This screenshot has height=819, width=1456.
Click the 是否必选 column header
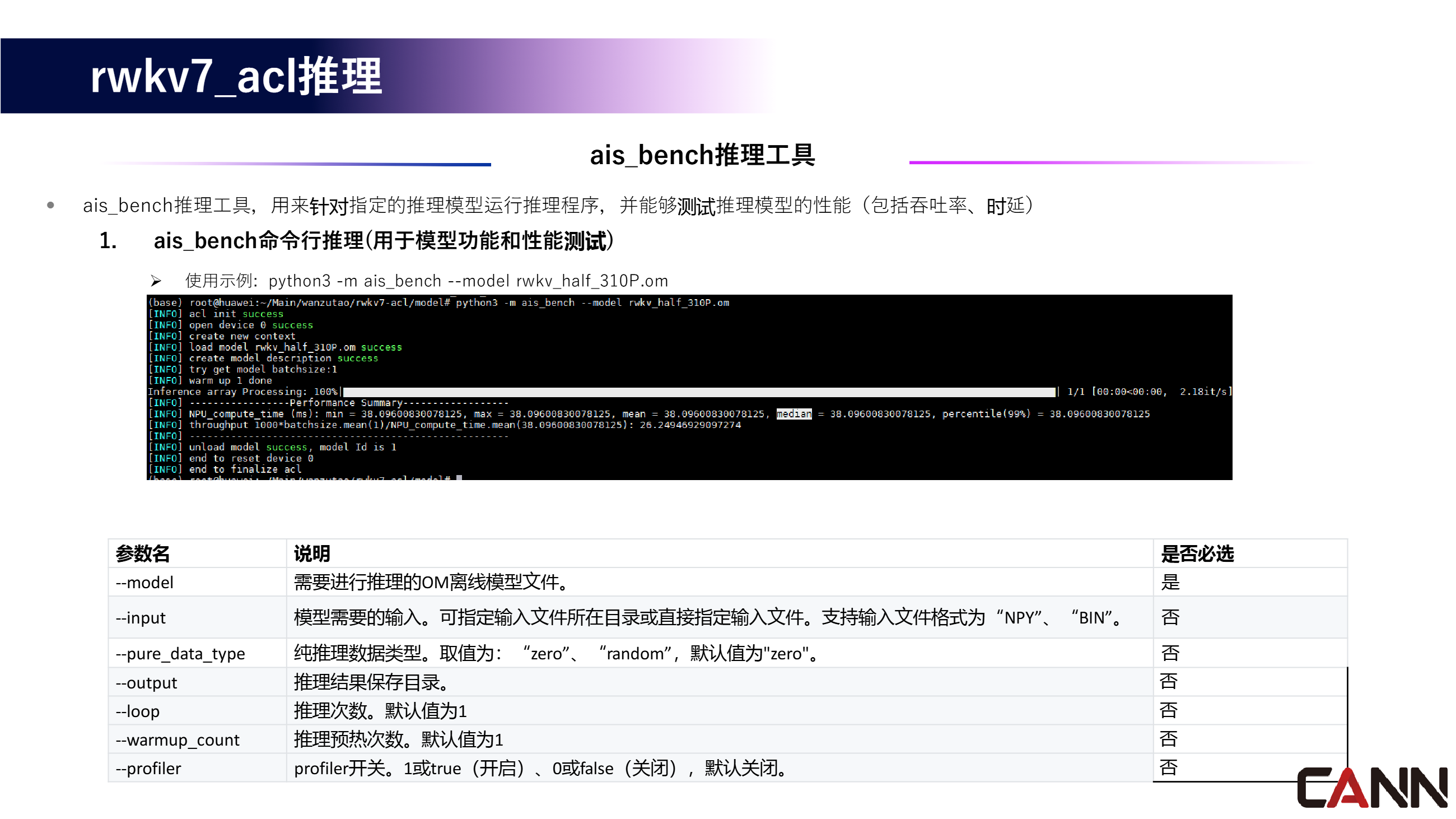(1197, 553)
